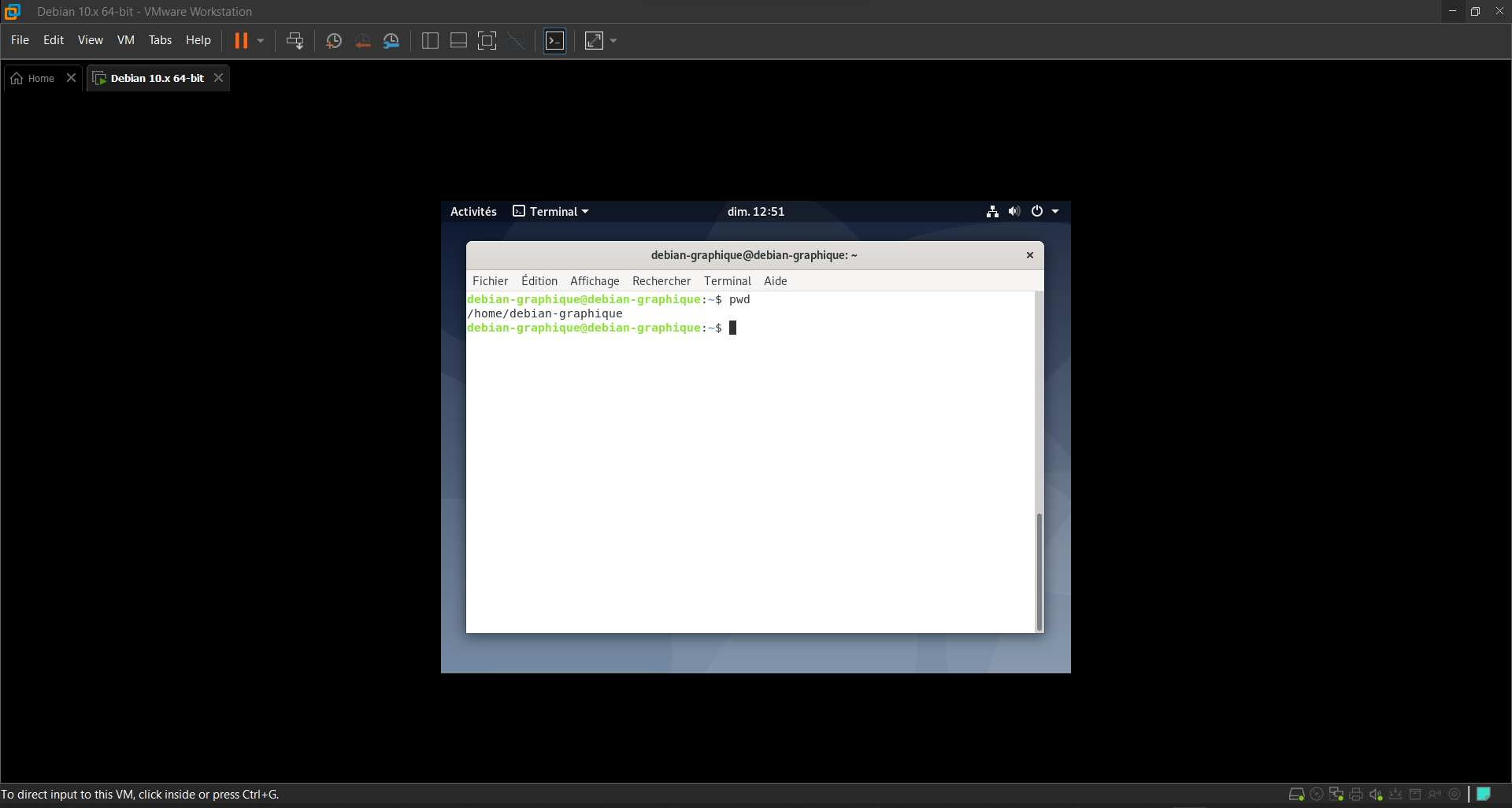Screen dimensions: 1512x808
Task: Revert the VM to previous snapshot
Action: pos(362,41)
